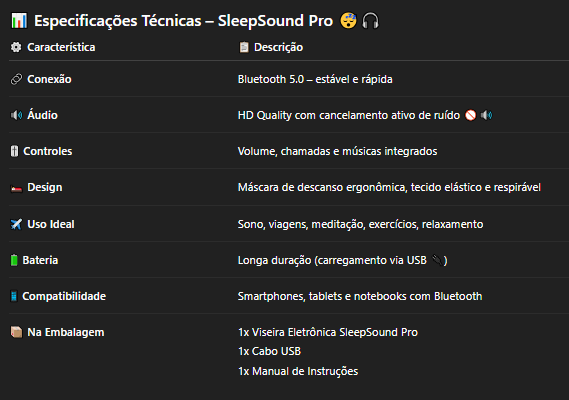This screenshot has height=400, width=569.
Task: Click the 1x Cabo USB line
Action: pos(269,351)
